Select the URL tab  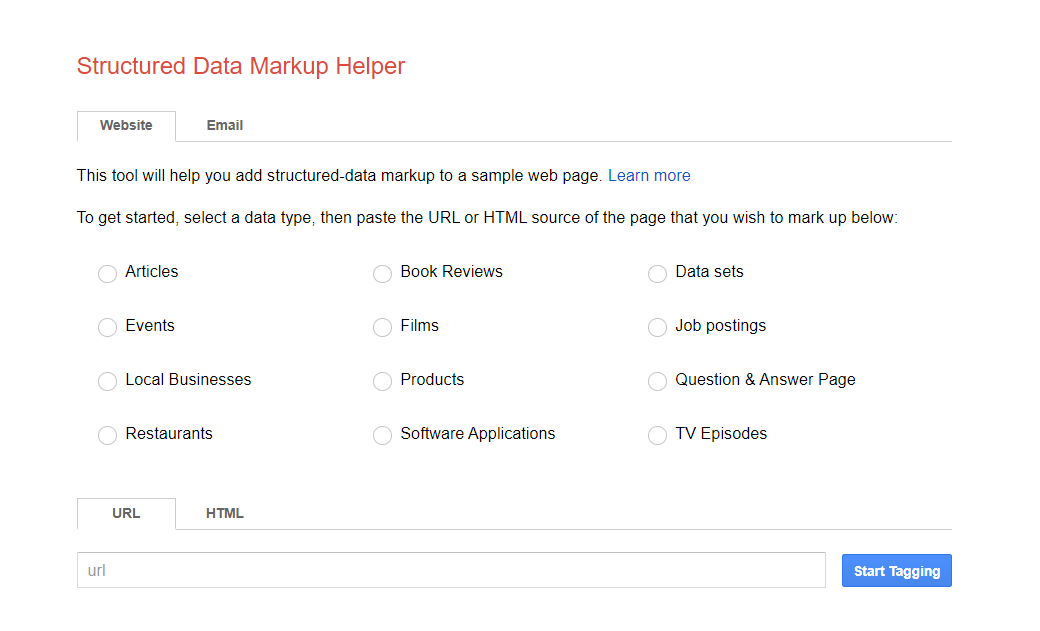pyautogui.click(x=126, y=514)
